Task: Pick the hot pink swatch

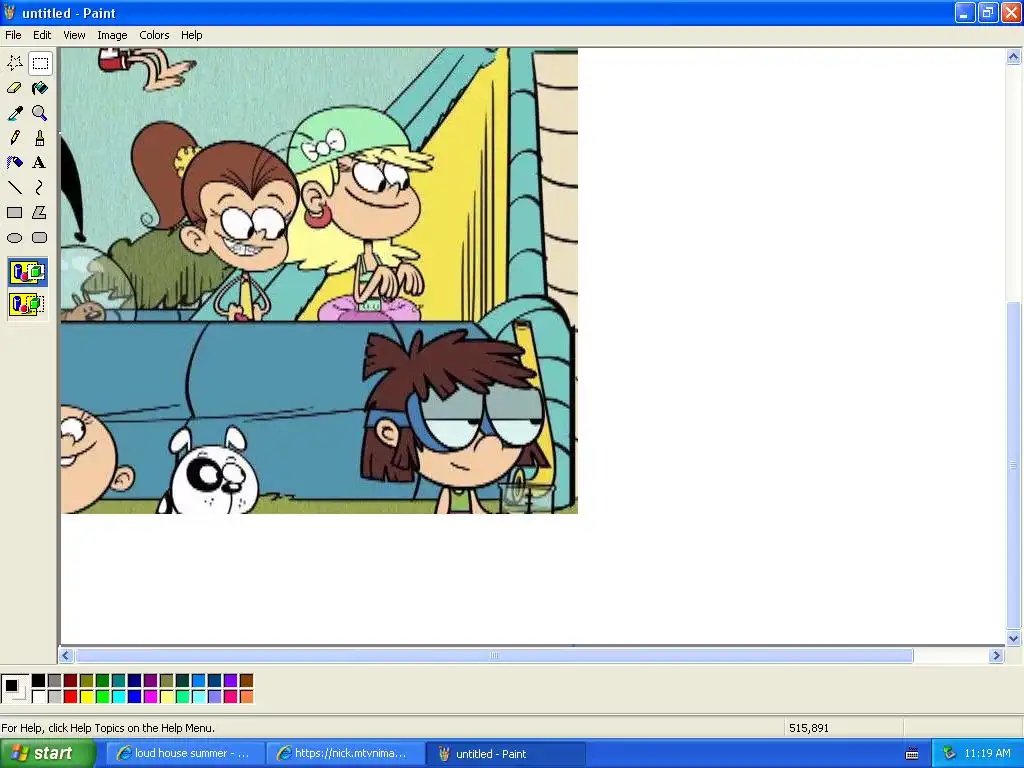Action: tap(231, 697)
